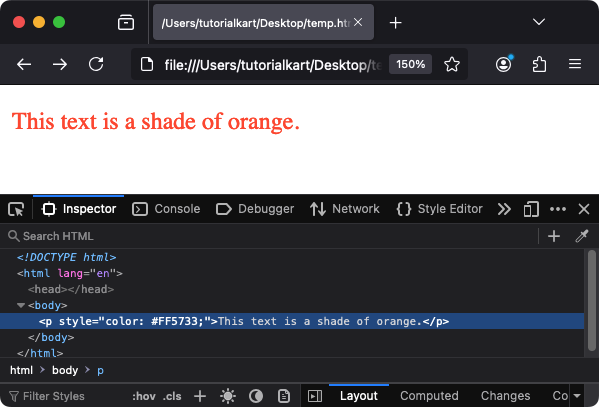Switch to the Debugger tab
The image size is (599, 407).
(255, 209)
